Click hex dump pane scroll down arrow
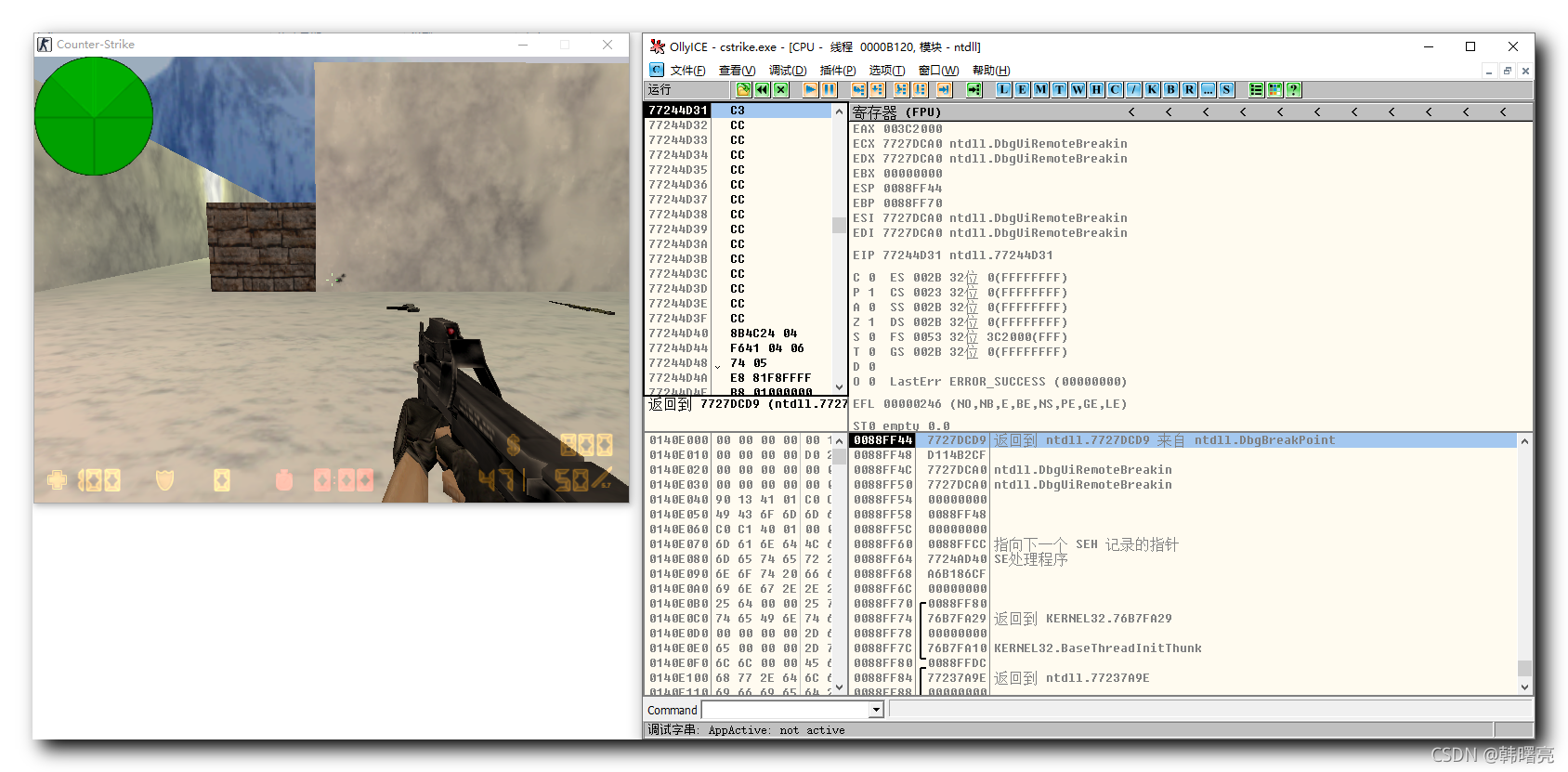1568x772 pixels. click(x=840, y=687)
